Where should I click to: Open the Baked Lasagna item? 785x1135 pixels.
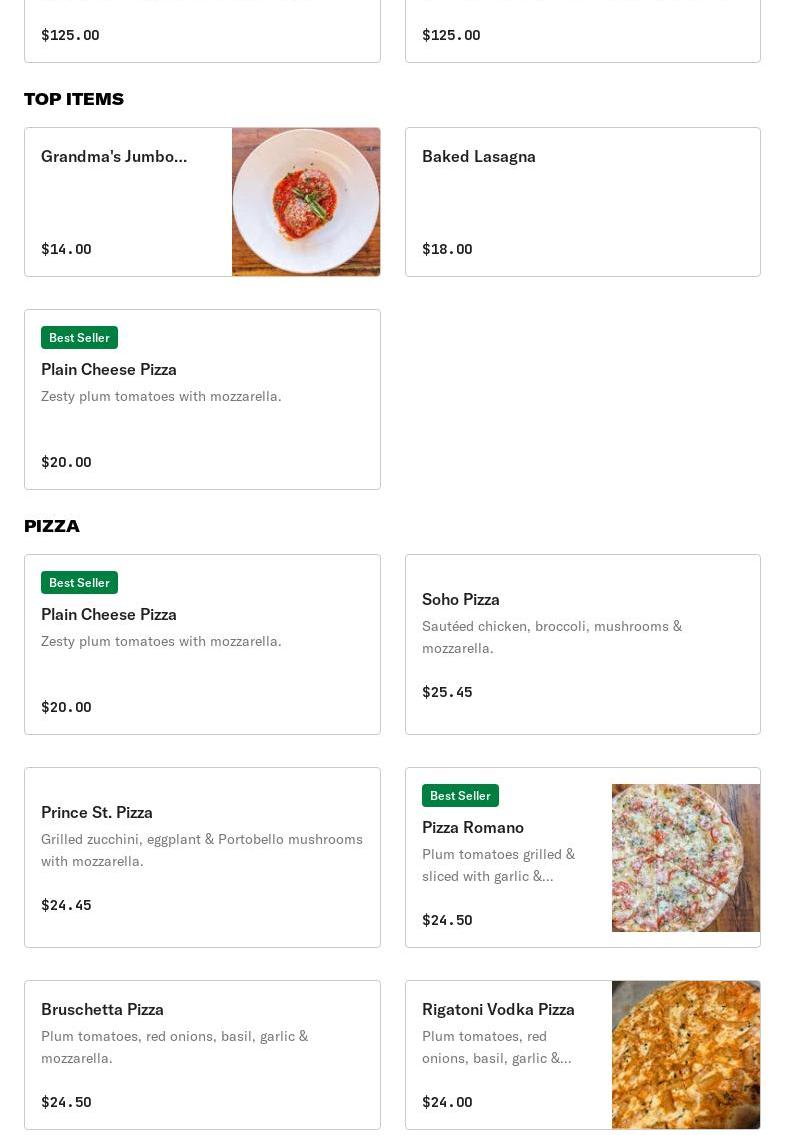coord(479,156)
